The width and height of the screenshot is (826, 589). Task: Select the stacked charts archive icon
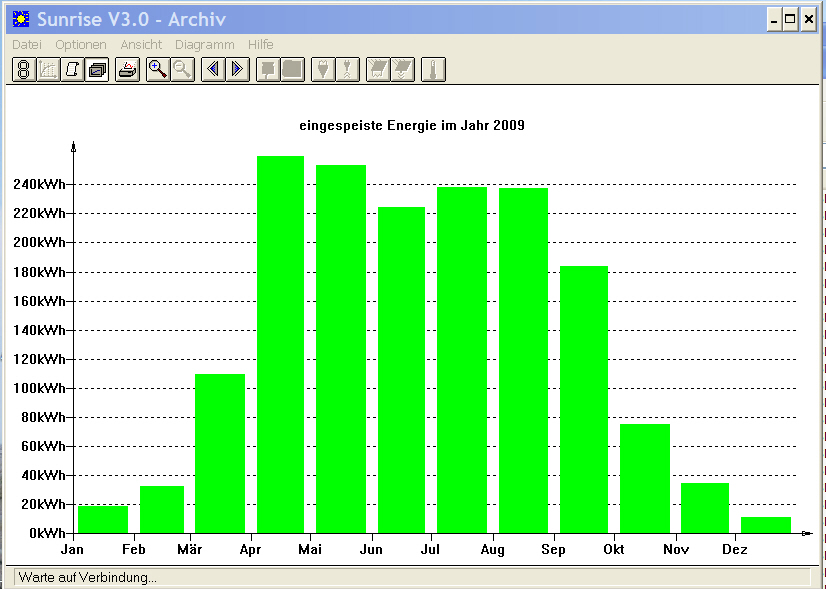[x=97, y=70]
